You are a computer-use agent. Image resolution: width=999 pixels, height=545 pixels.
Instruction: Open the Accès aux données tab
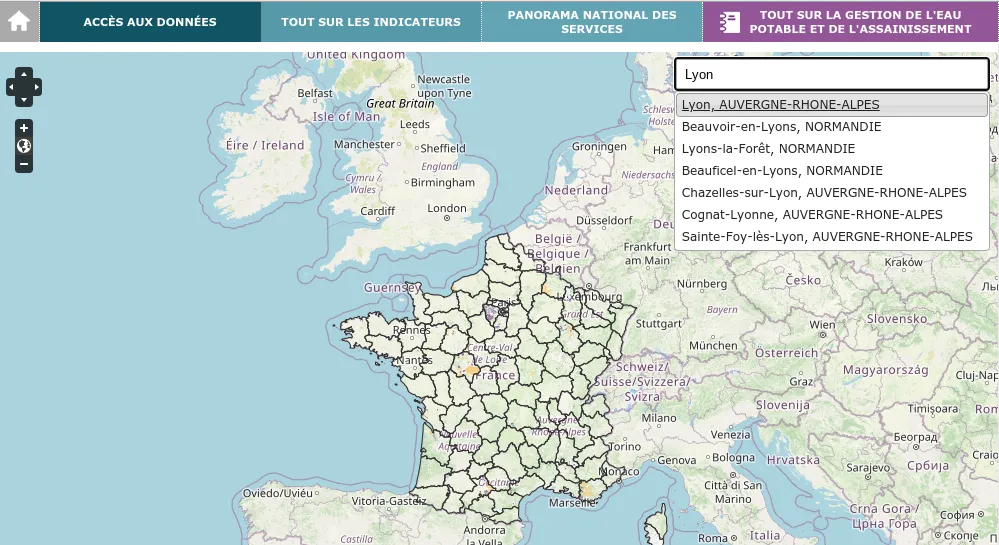[150, 22]
